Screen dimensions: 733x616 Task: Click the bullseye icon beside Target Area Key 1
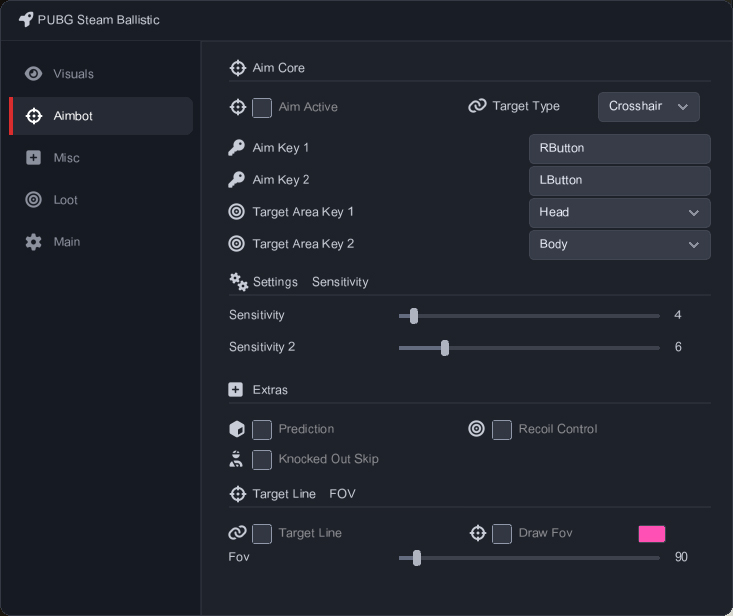237,212
